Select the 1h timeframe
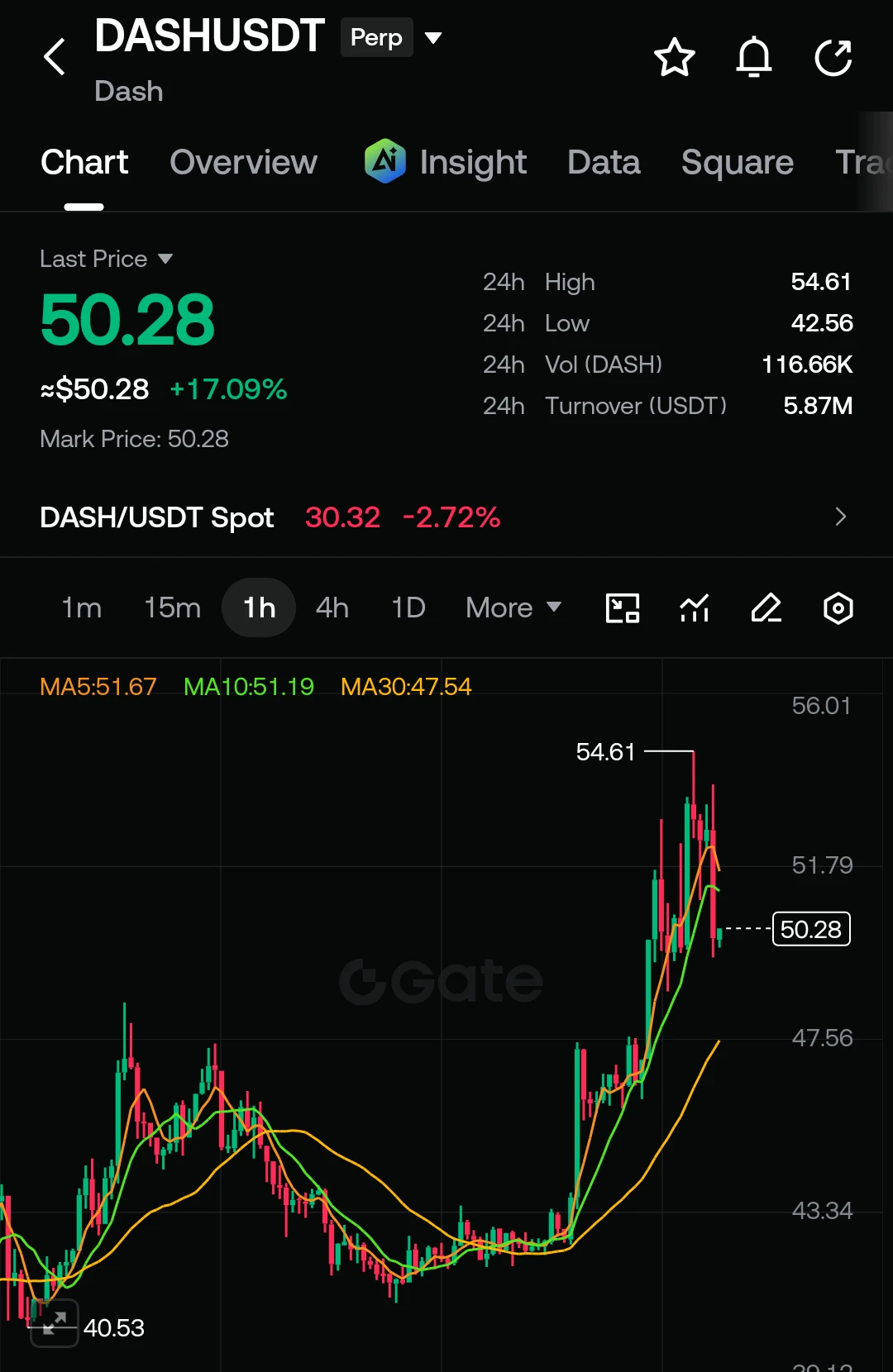The image size is (893, 1372). point(259,608)
